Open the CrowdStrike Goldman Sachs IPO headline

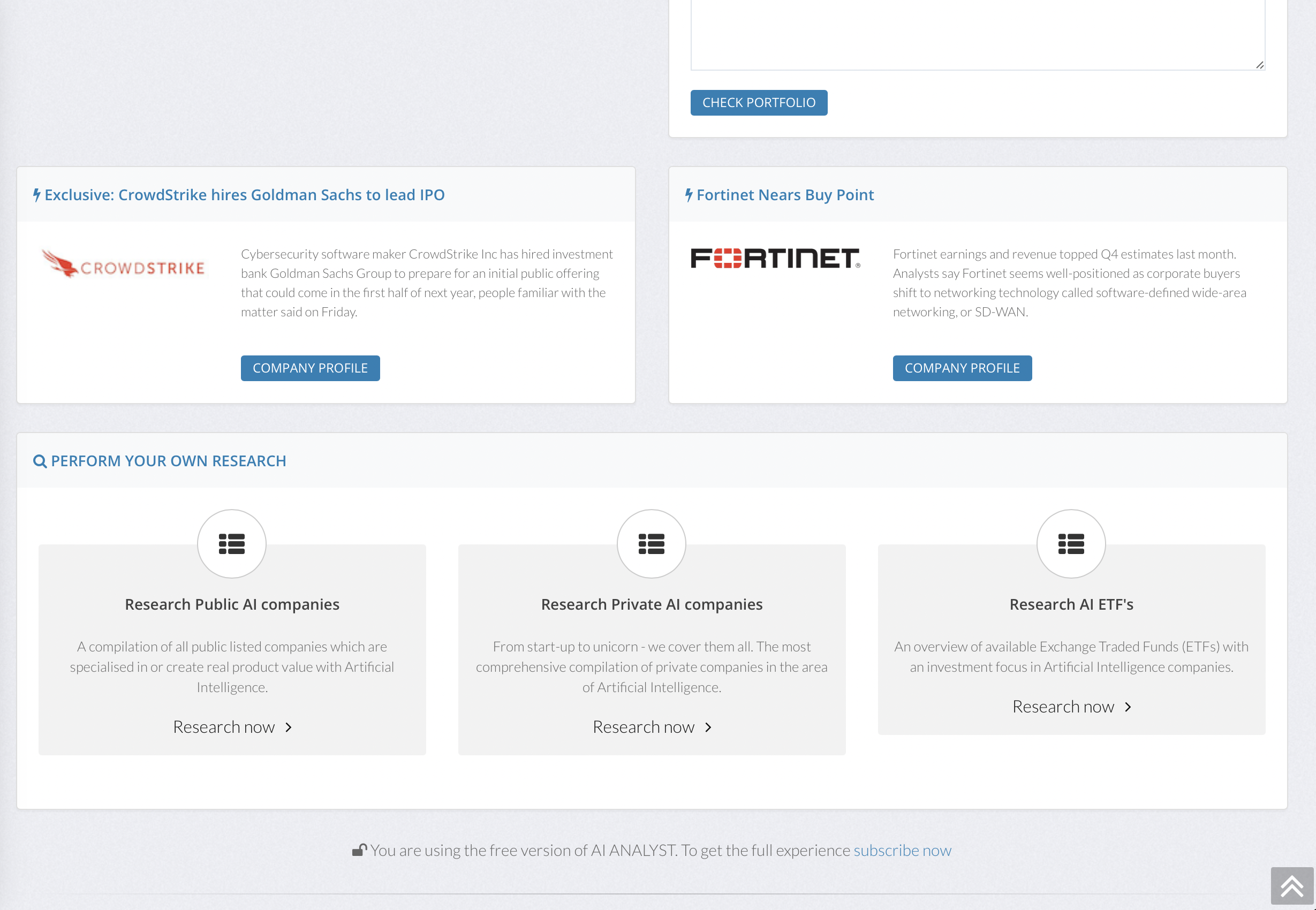click(x=244, y=195)
